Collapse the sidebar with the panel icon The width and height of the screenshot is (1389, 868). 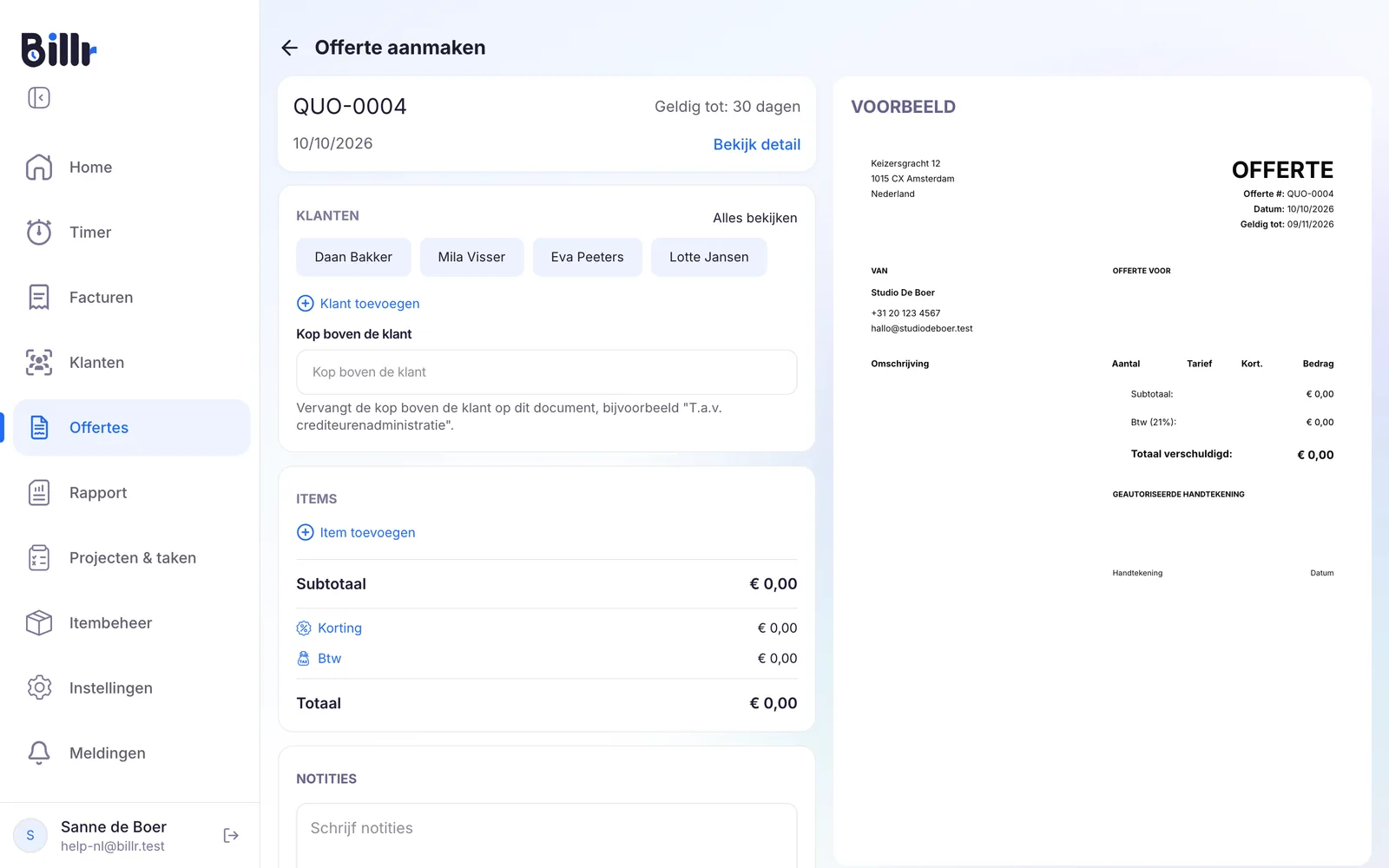39,98
